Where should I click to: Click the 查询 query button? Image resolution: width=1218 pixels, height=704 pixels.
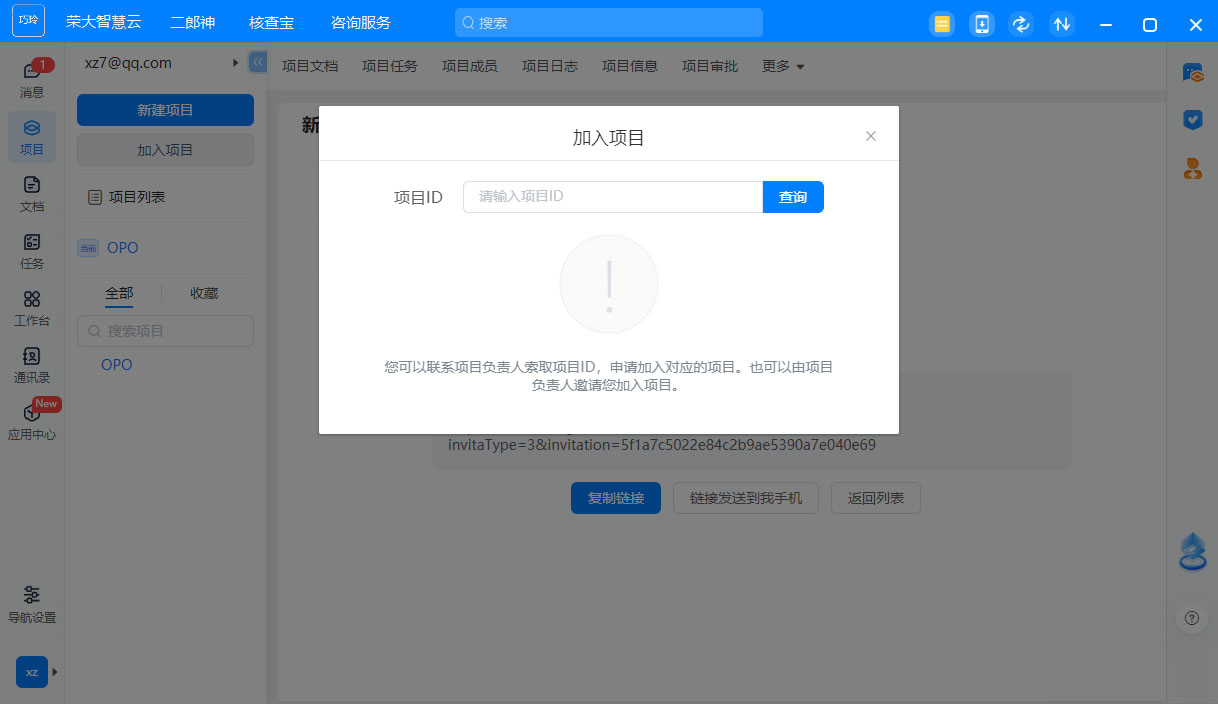[x=793, y=197]
